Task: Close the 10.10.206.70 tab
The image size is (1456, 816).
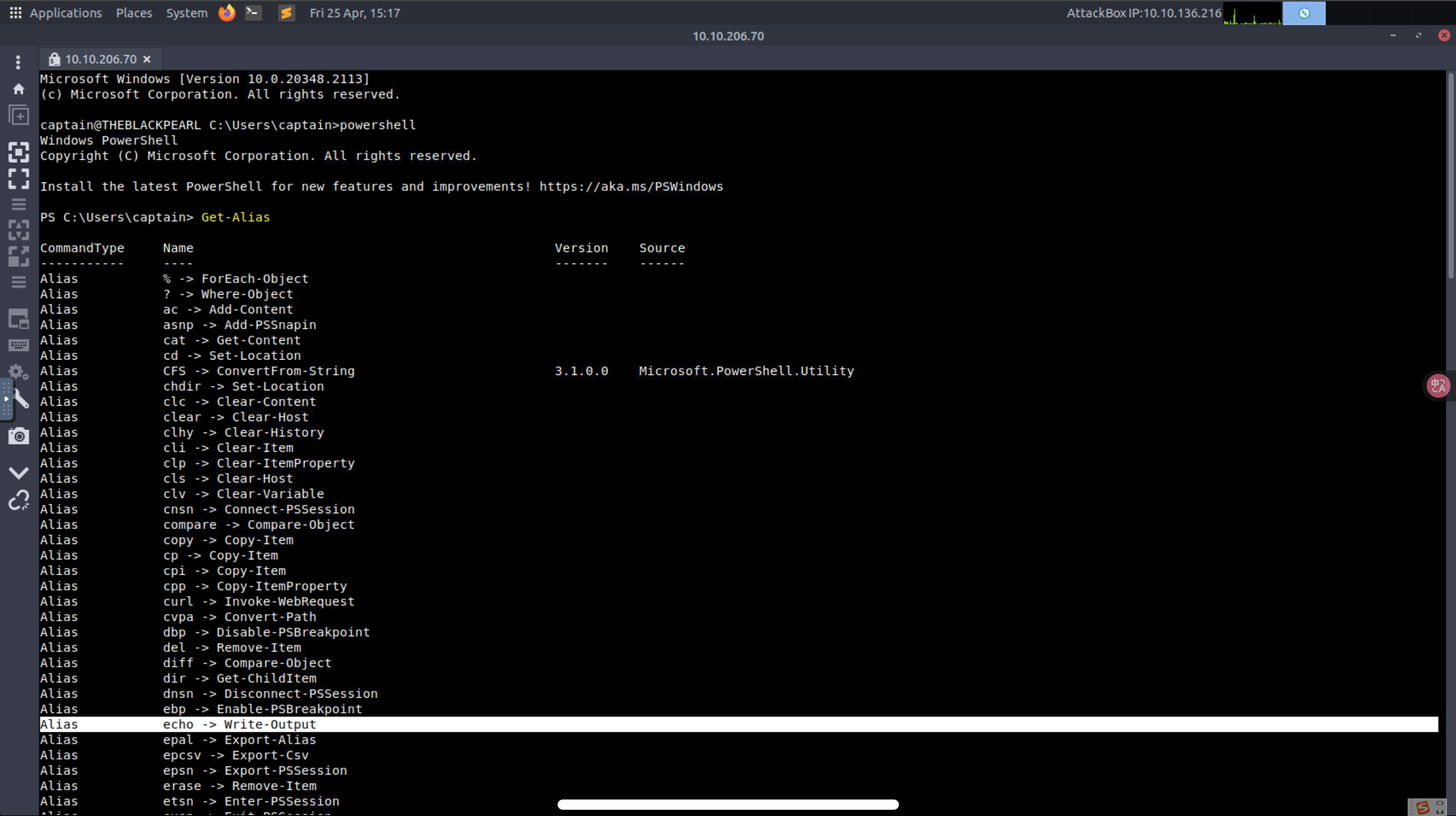Action: click(x=147, y=59)
